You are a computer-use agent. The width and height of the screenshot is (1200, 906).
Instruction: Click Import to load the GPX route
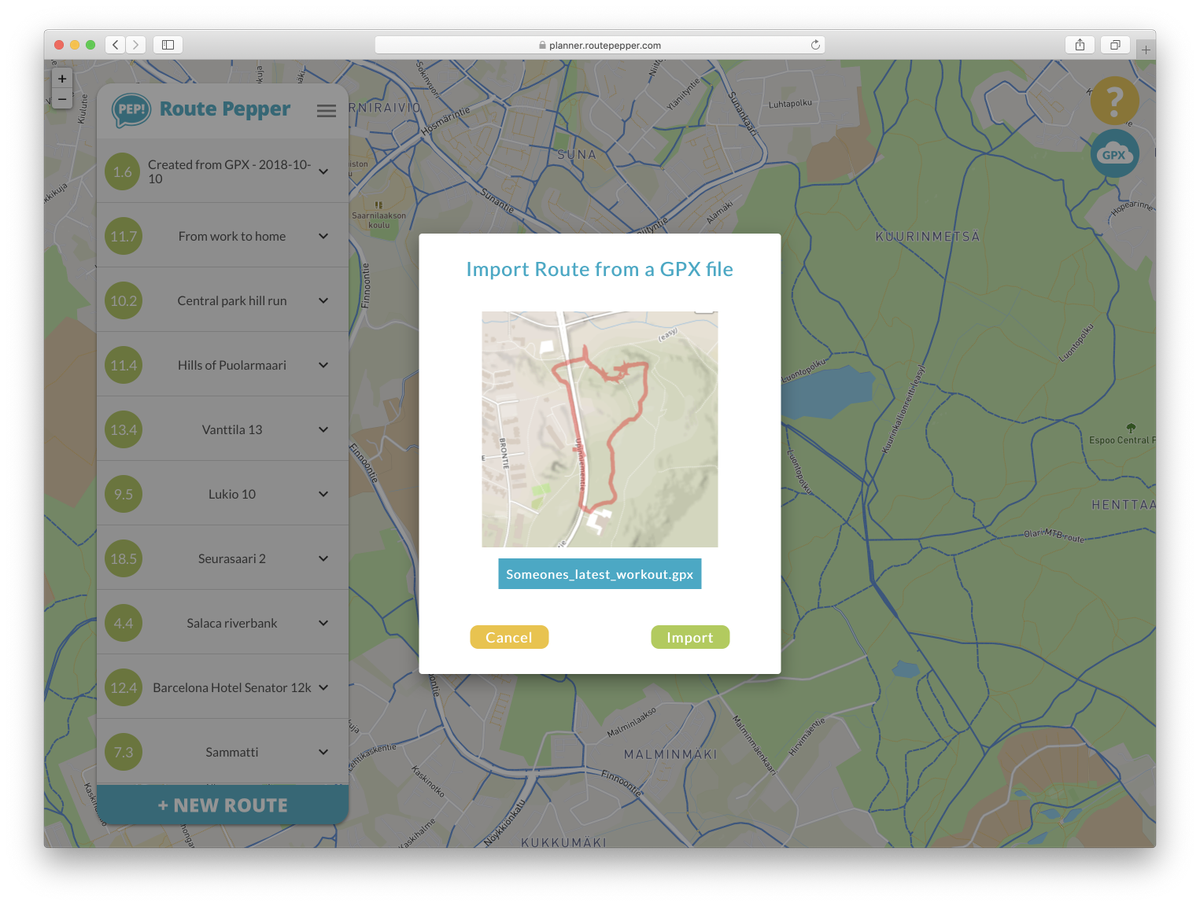pyautogui.click(x=690, y=637)
